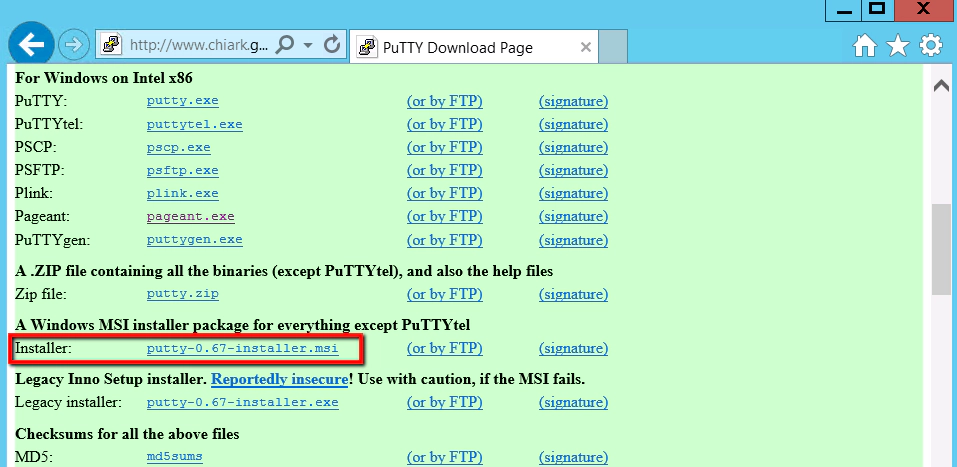Open the Reportedly insecure link
Screen dimensions: 957x467
(280, 379)
